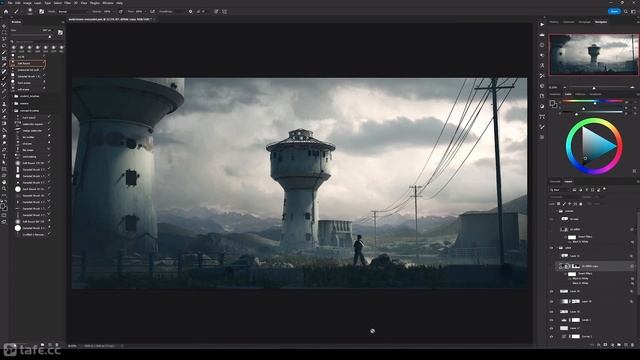Filter layers by type layer icon
Screen dimensions: 640x360
[587, 190]
